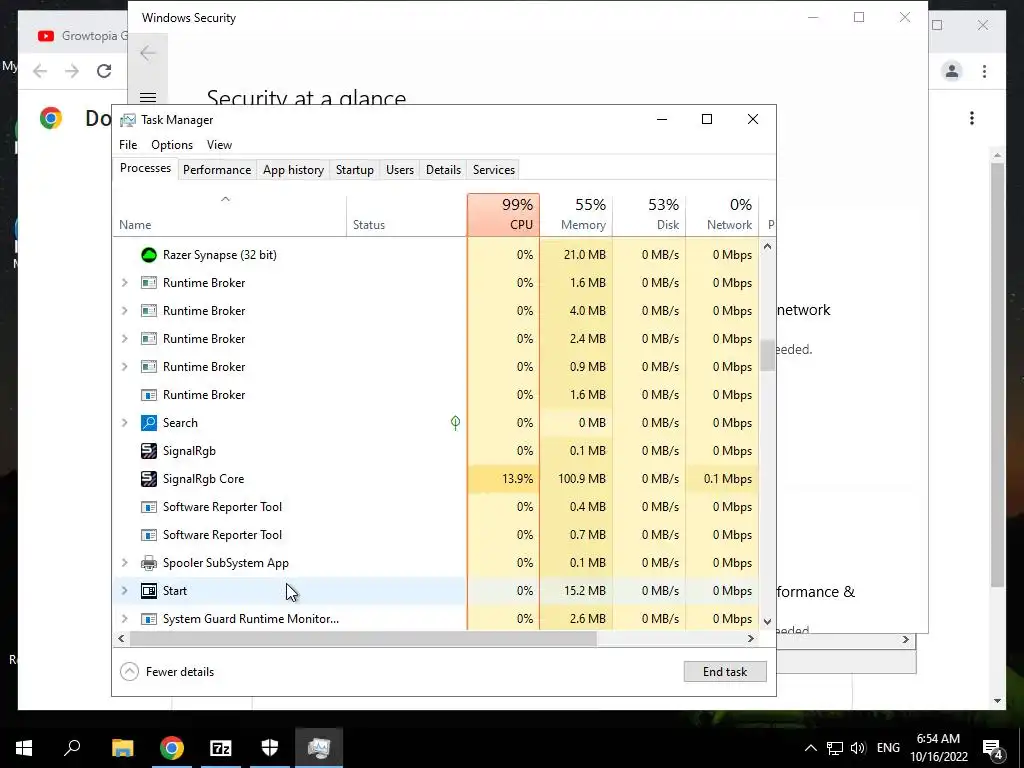Viewport: 1024px width, 768px height.
Task: Click Chrome back navigation arrow
Action: point(40,71)
